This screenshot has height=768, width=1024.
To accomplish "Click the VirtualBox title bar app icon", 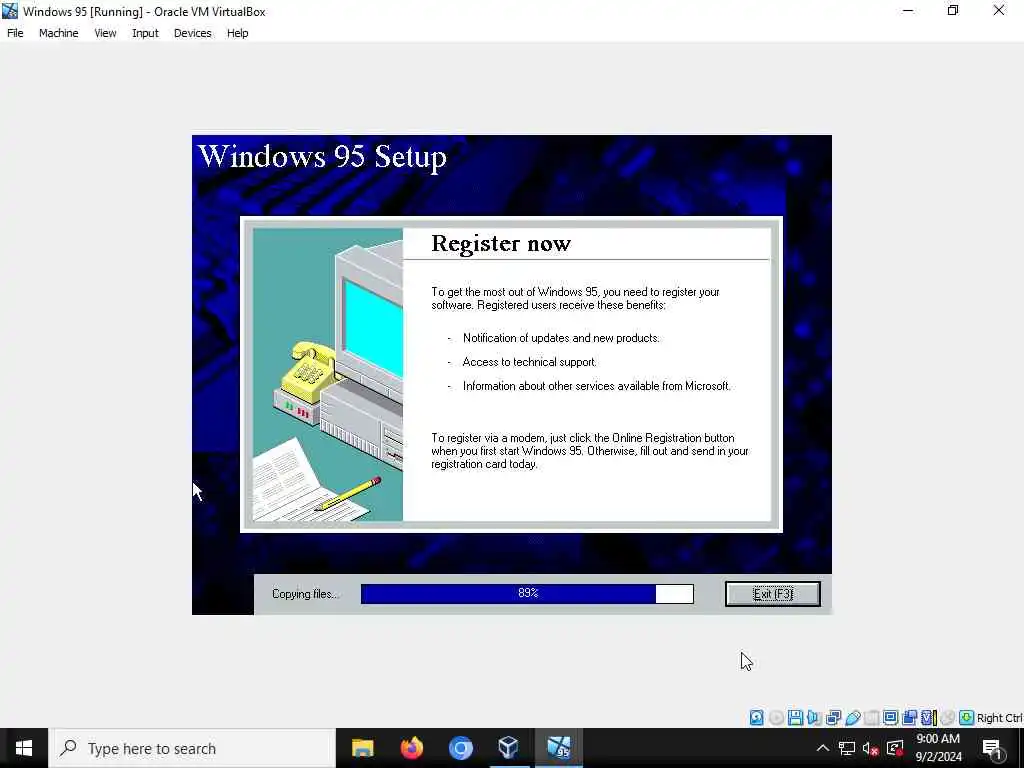I will [x=10, y=11].
